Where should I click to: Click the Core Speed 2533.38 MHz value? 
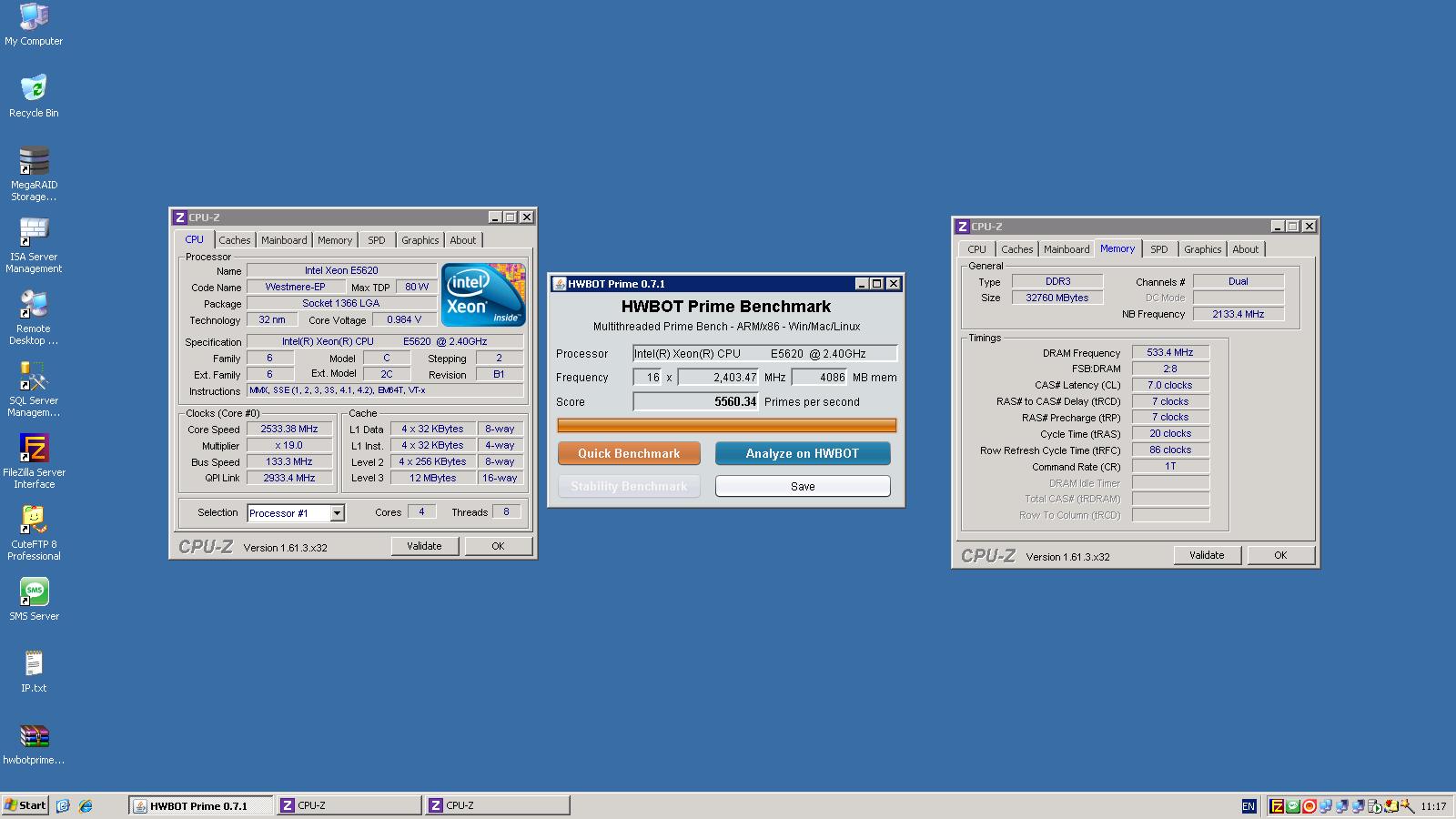coord(289,429)
